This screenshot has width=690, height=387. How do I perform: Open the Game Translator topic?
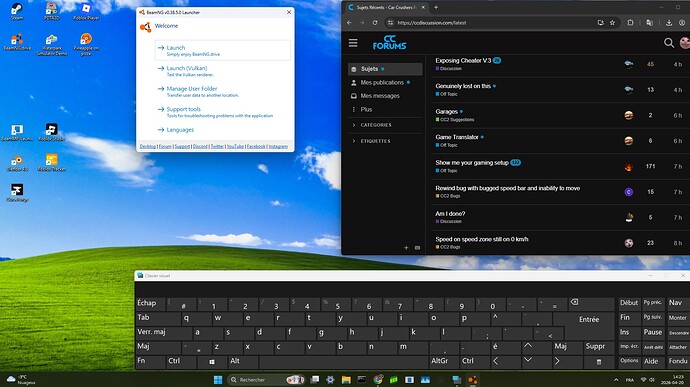point(457,137)
